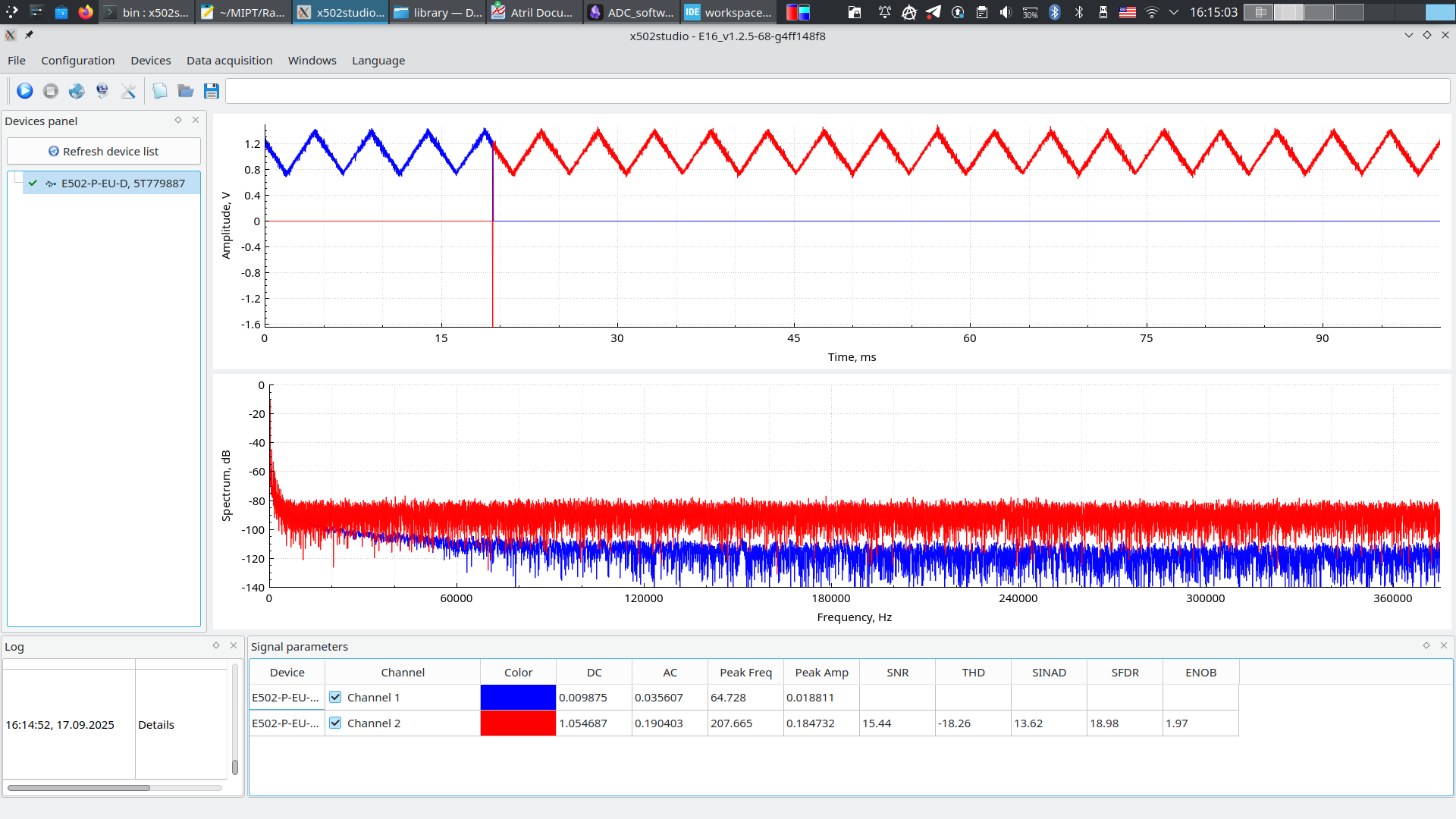Open configuration with folder icon

point(186,91)
